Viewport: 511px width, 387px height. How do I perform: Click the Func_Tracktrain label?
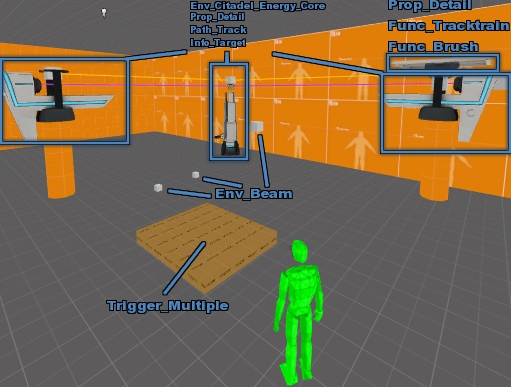click(449, 26)
